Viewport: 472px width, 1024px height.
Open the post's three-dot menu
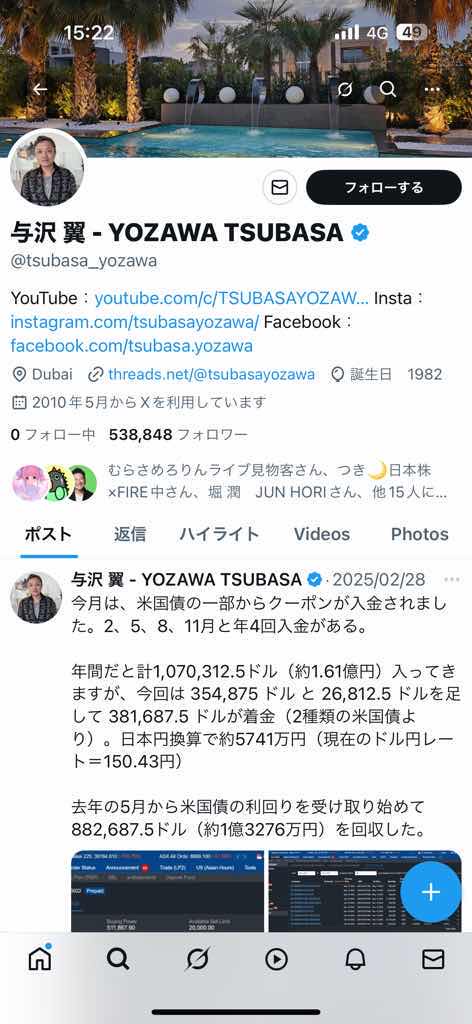tap(451, 579)
